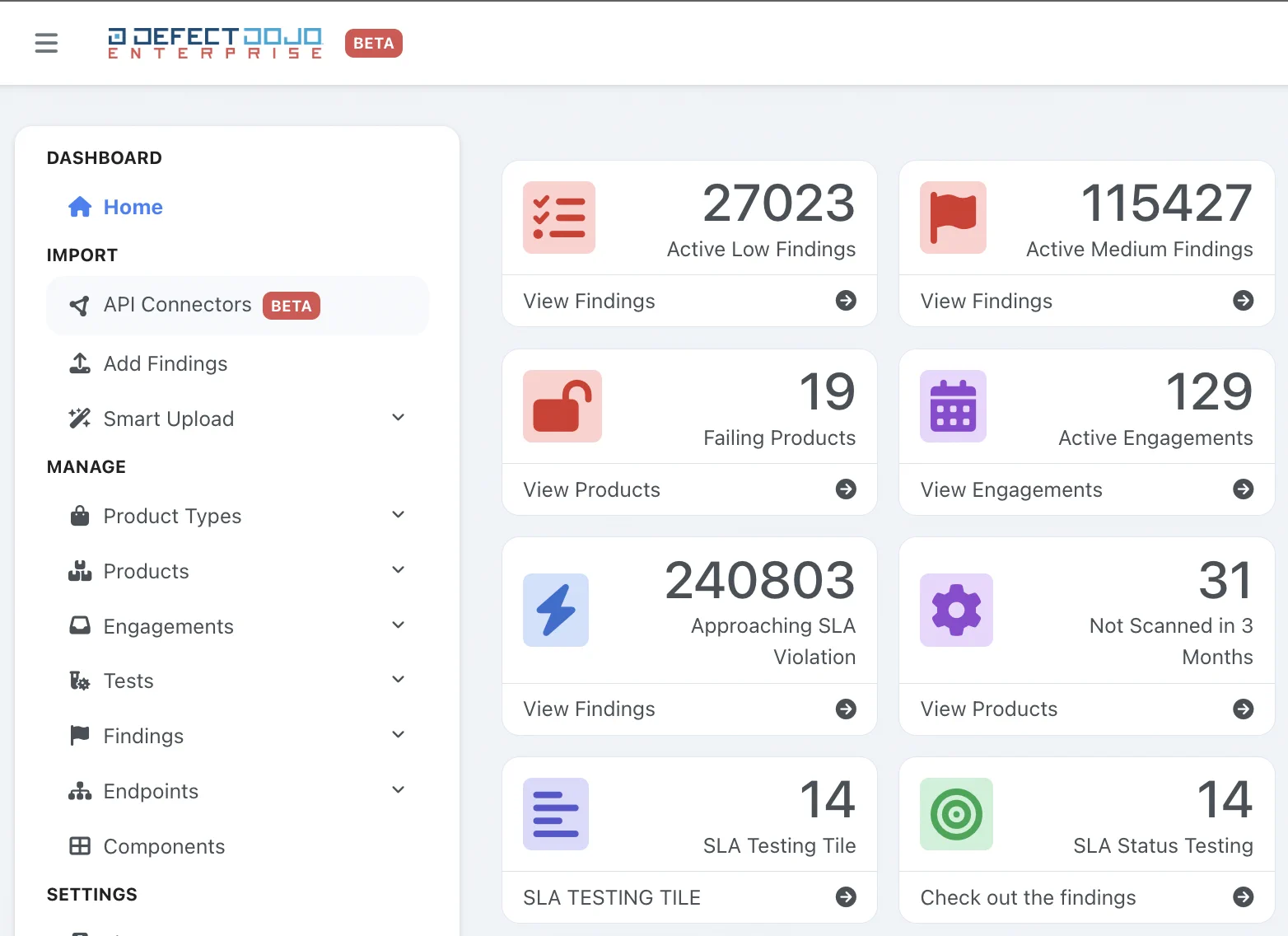
Task: Click the checklist Active Low Findings icon
Action: pos(559,218)
